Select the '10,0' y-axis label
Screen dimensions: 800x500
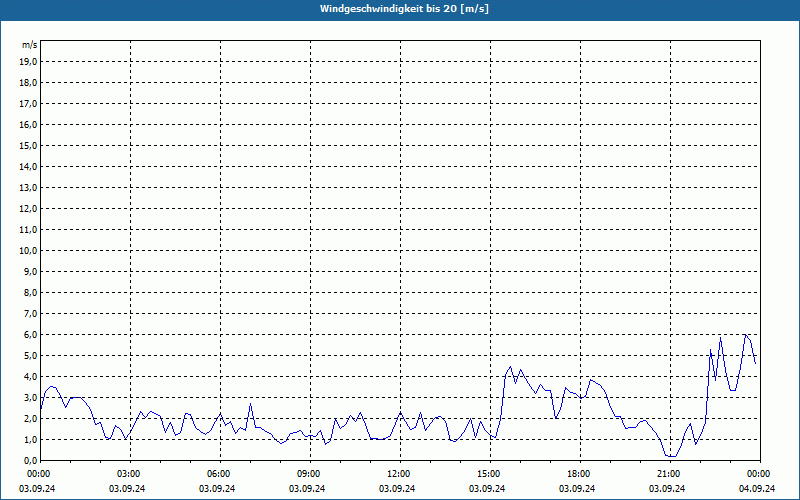pyautogui.click(x=28, y=251)
